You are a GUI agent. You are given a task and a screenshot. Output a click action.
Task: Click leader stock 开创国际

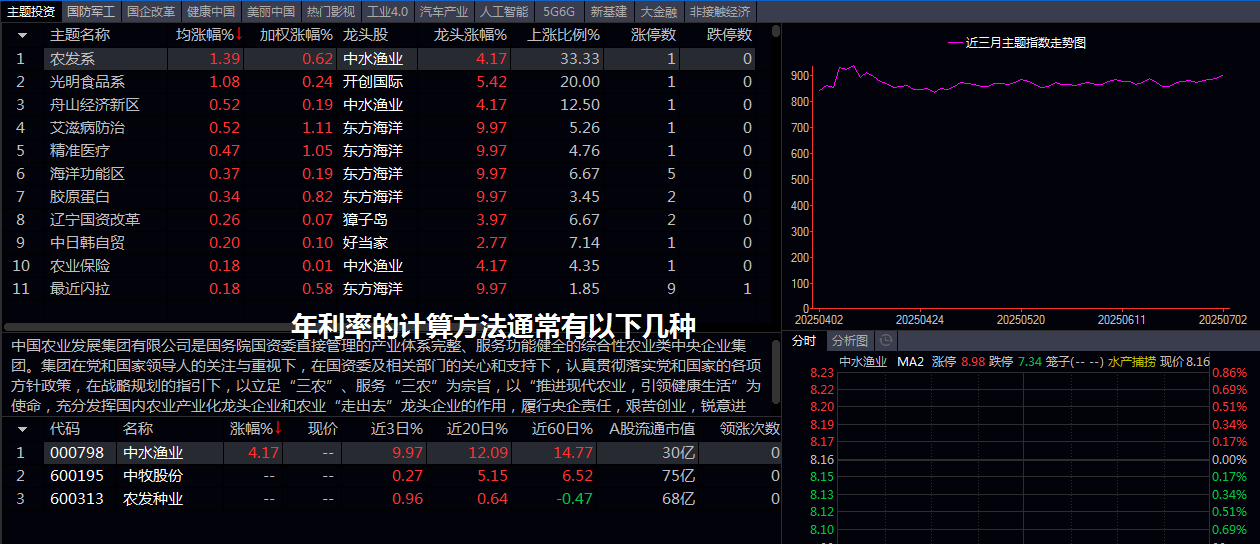[373, 82]
